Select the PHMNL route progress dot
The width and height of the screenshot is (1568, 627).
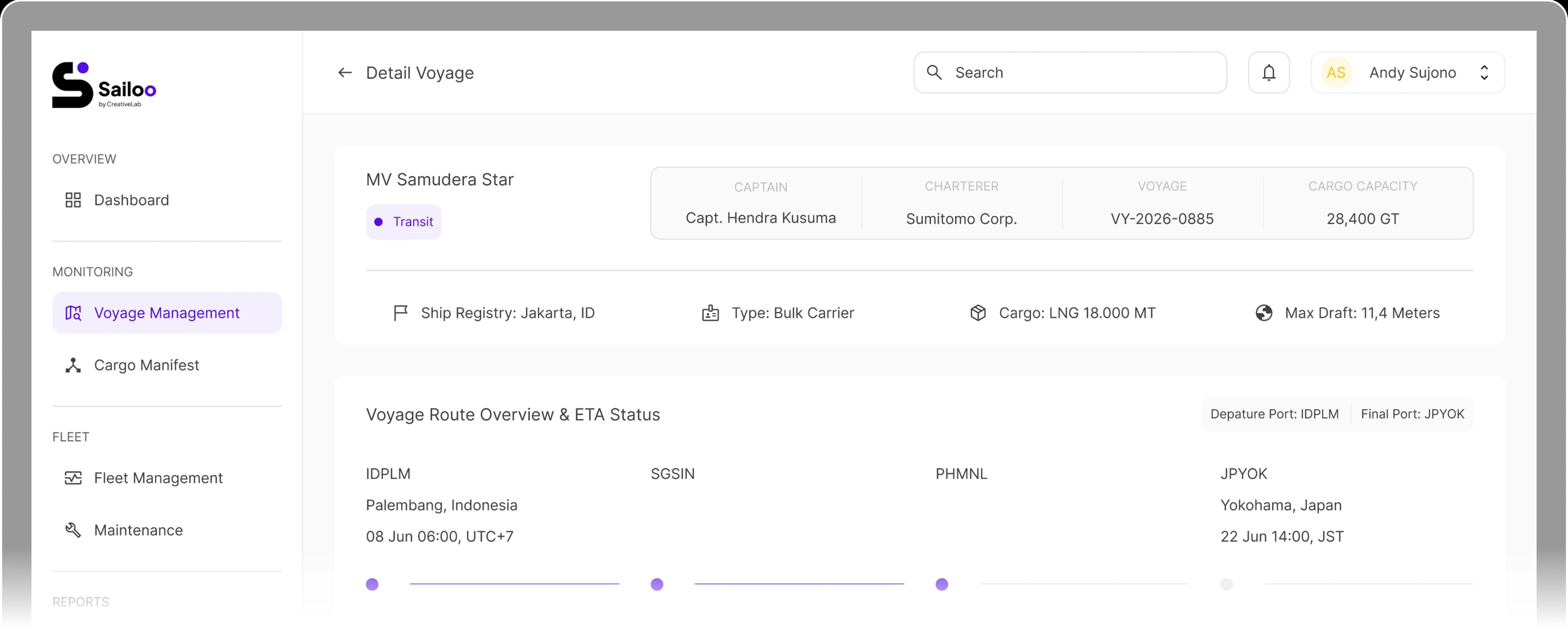coord(942,585)
